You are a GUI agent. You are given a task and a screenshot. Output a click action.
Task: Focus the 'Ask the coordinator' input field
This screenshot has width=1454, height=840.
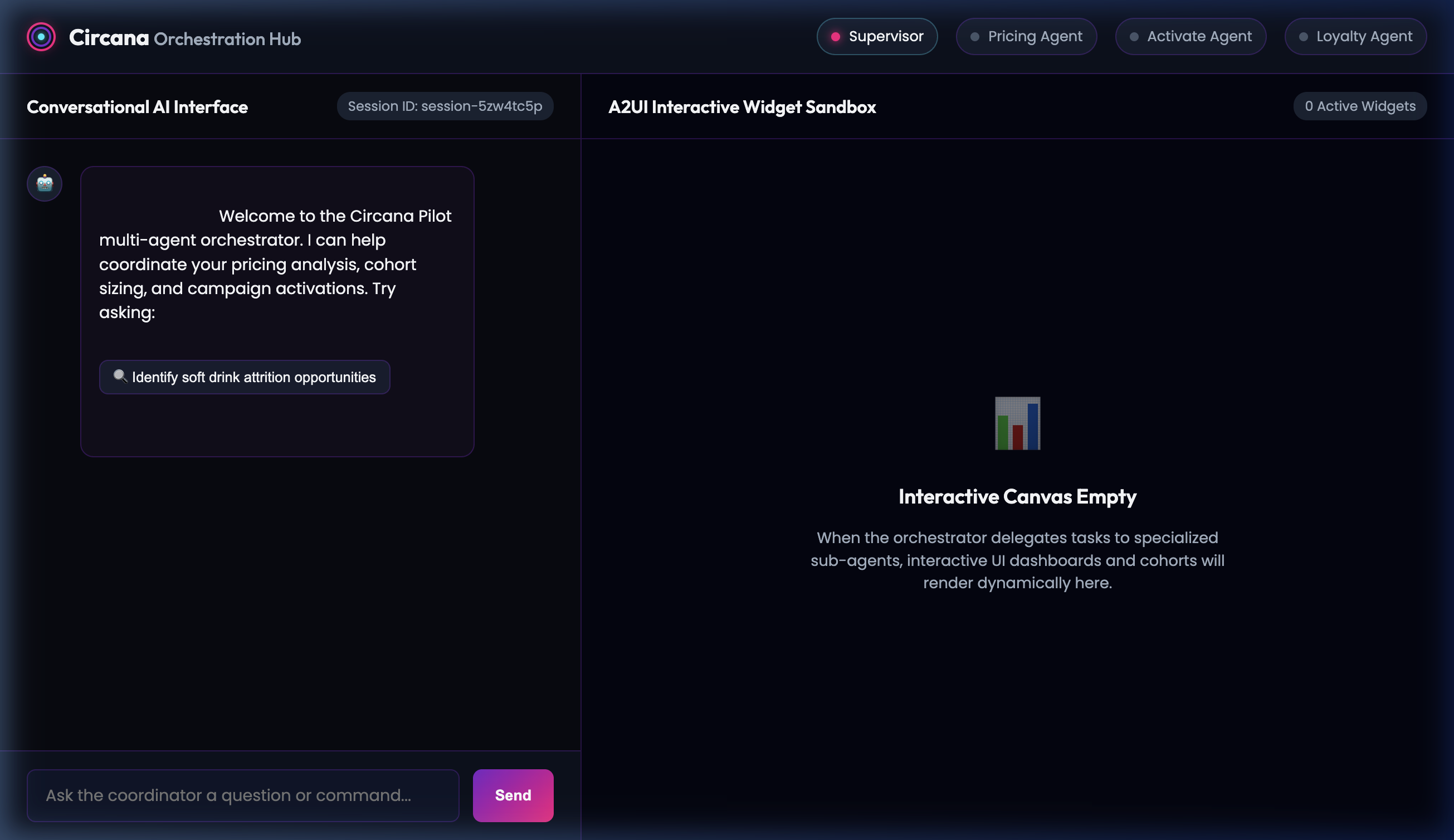tap(243, 795)
